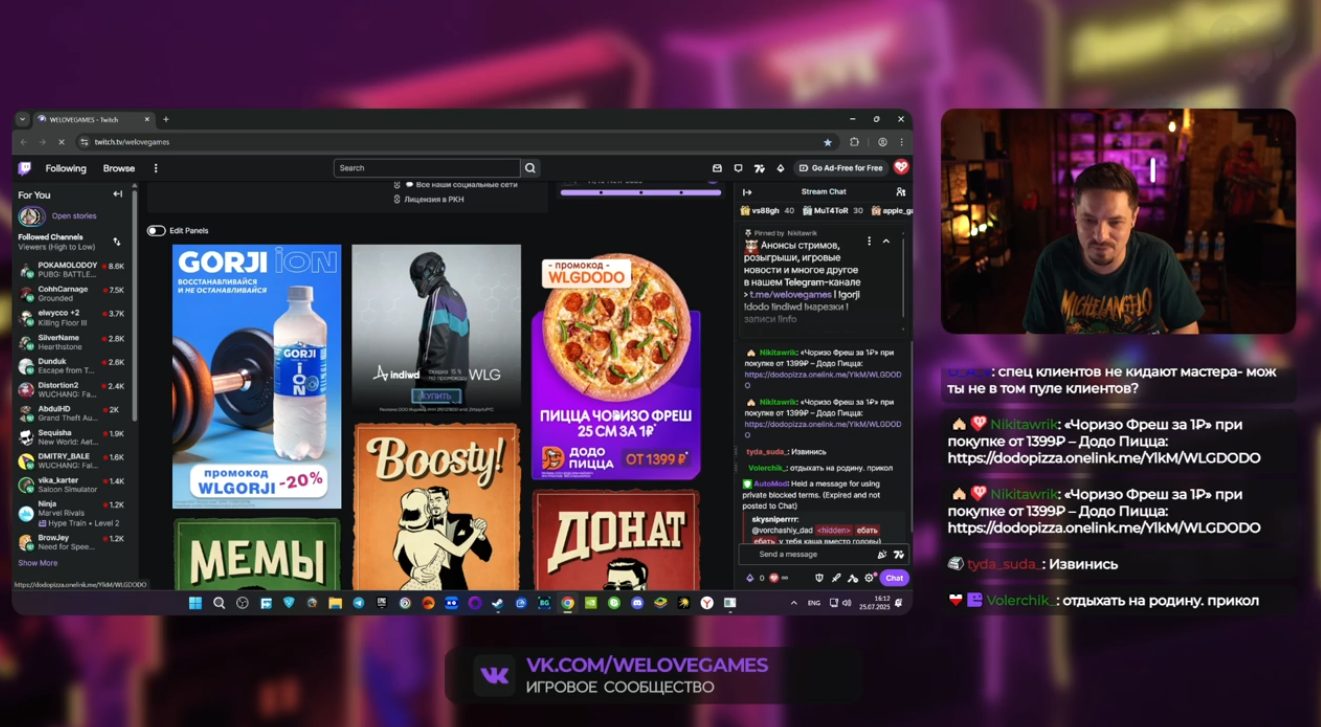This screenshot has width=1321, height=727.
Task: Open channel points diamond balance in chat
Action: (756, 578)
